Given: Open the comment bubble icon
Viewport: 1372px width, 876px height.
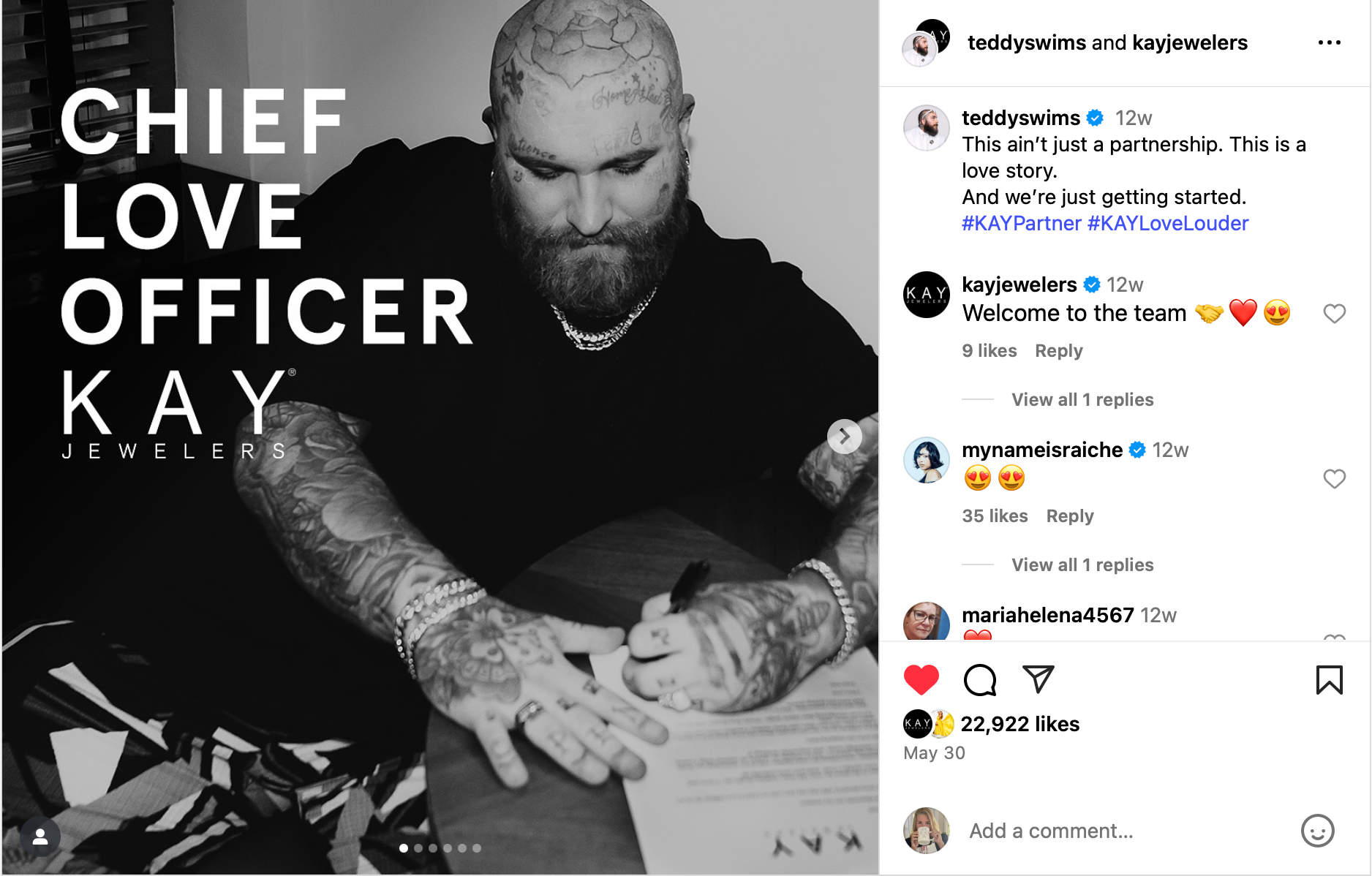Looking at the screenshot, I should point(980,680).
